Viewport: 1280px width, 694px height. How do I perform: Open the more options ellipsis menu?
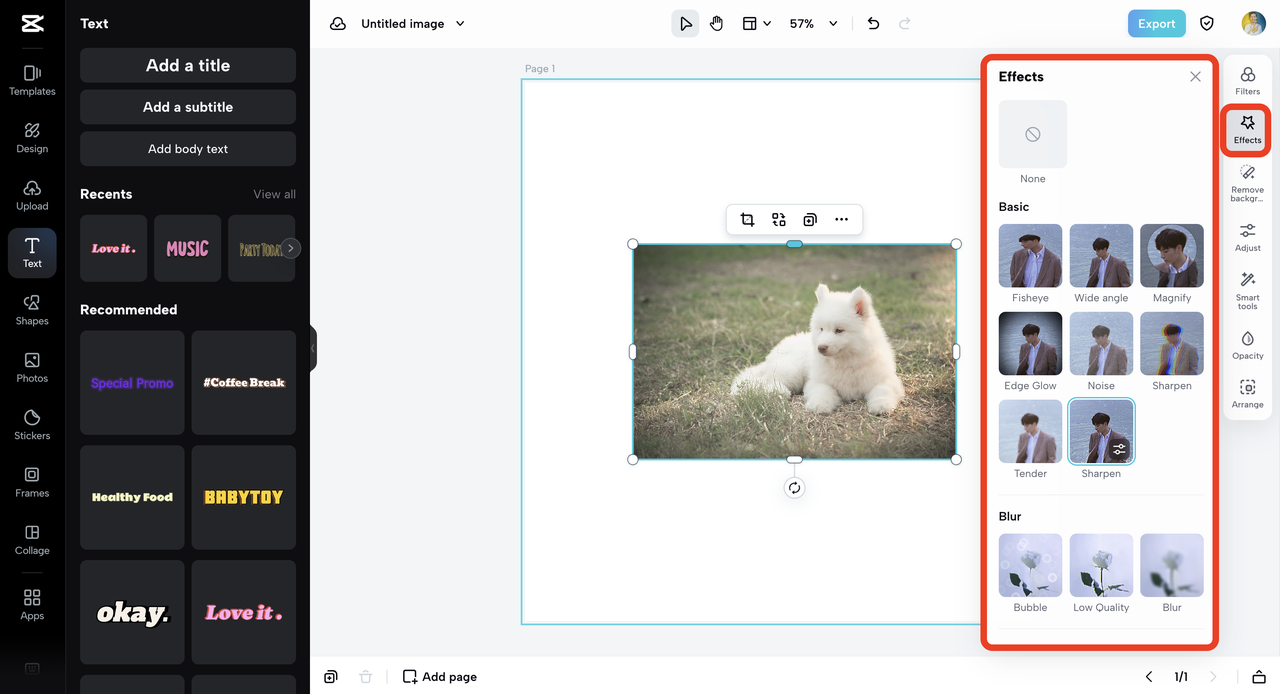click(841, 220)
